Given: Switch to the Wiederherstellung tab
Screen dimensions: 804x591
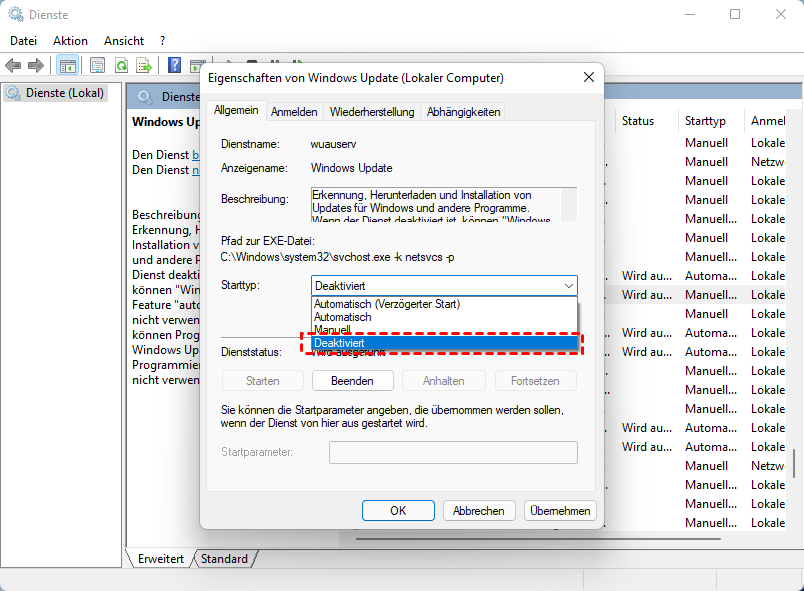Looking at the screenshot, I should pyautogui.click(x=372, y=112).
